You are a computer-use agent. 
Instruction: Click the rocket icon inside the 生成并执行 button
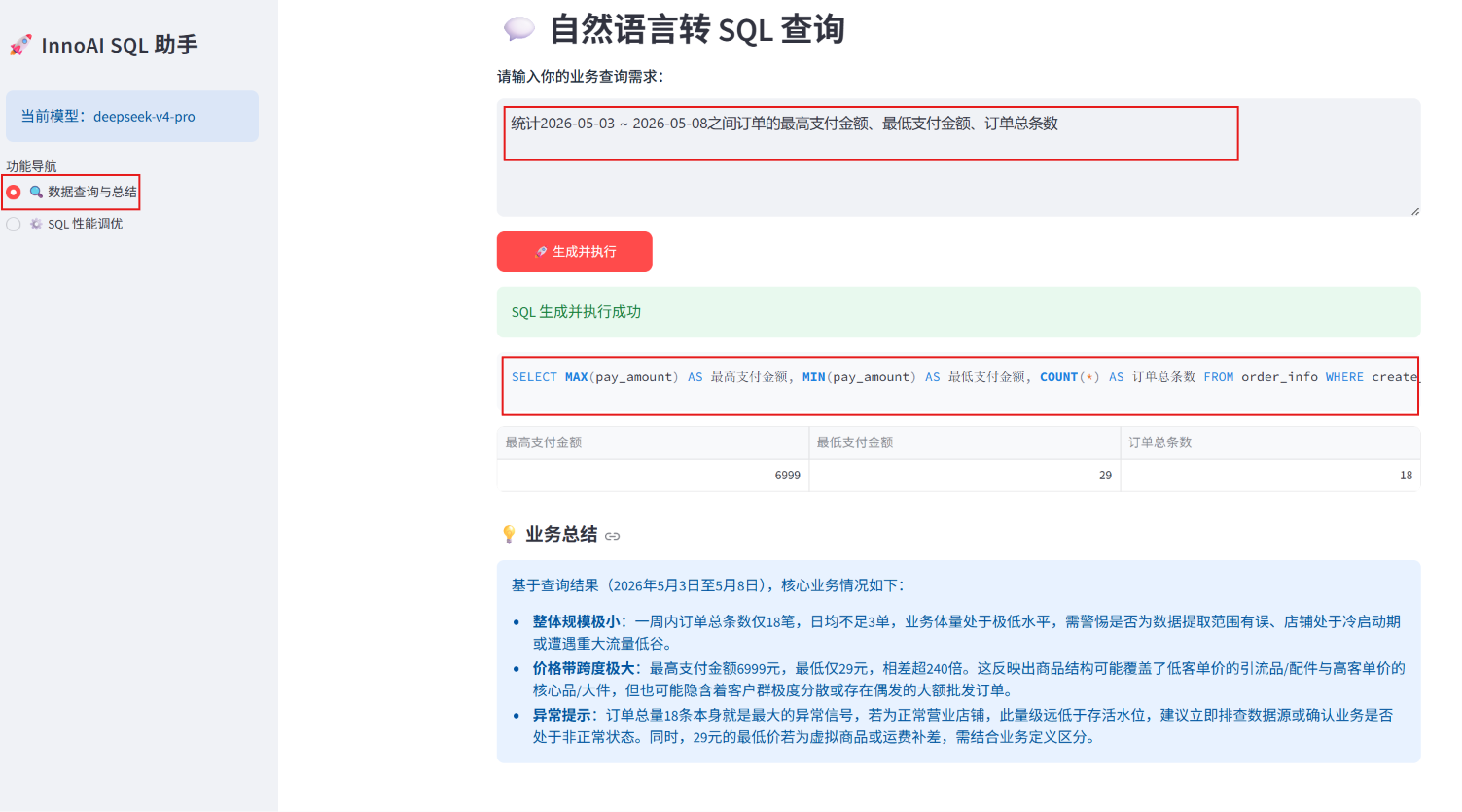[x=541, y=252]
